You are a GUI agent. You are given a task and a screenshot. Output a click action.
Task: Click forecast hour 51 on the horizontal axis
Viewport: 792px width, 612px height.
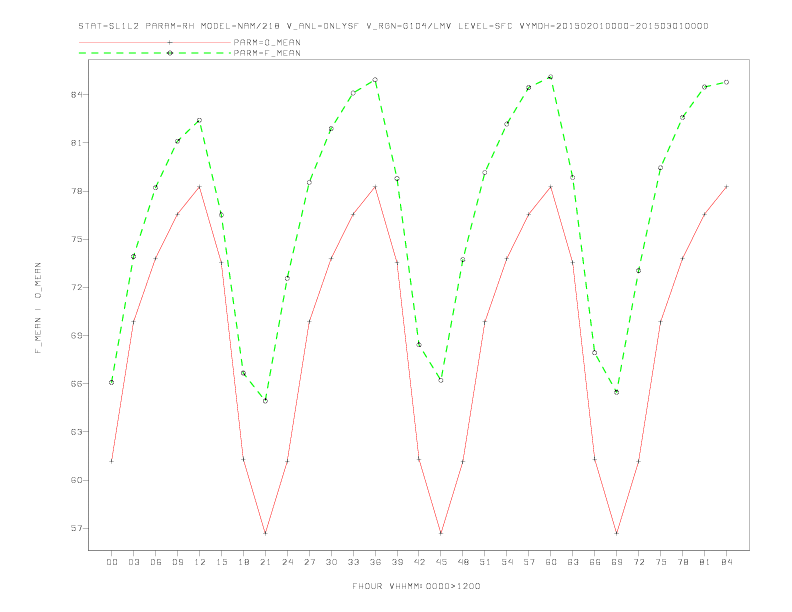tap(485, 562)
